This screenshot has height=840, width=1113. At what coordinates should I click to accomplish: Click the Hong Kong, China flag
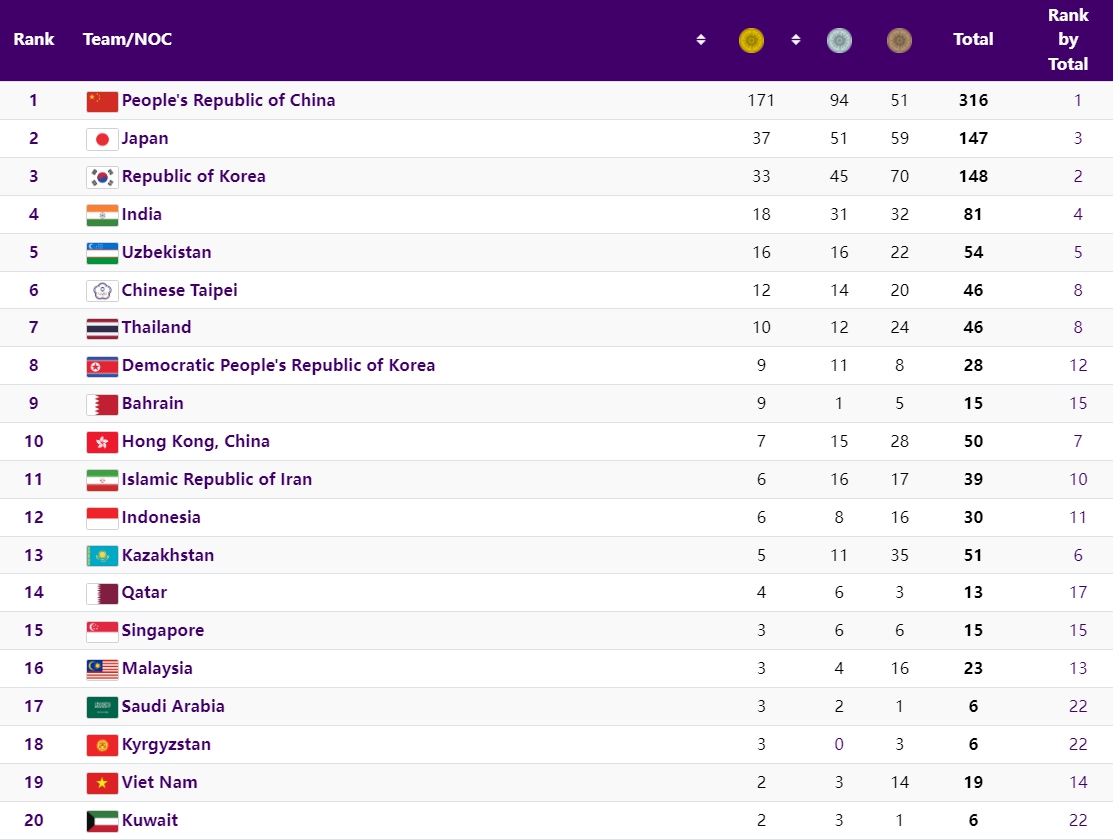click(x=102, y=442)
